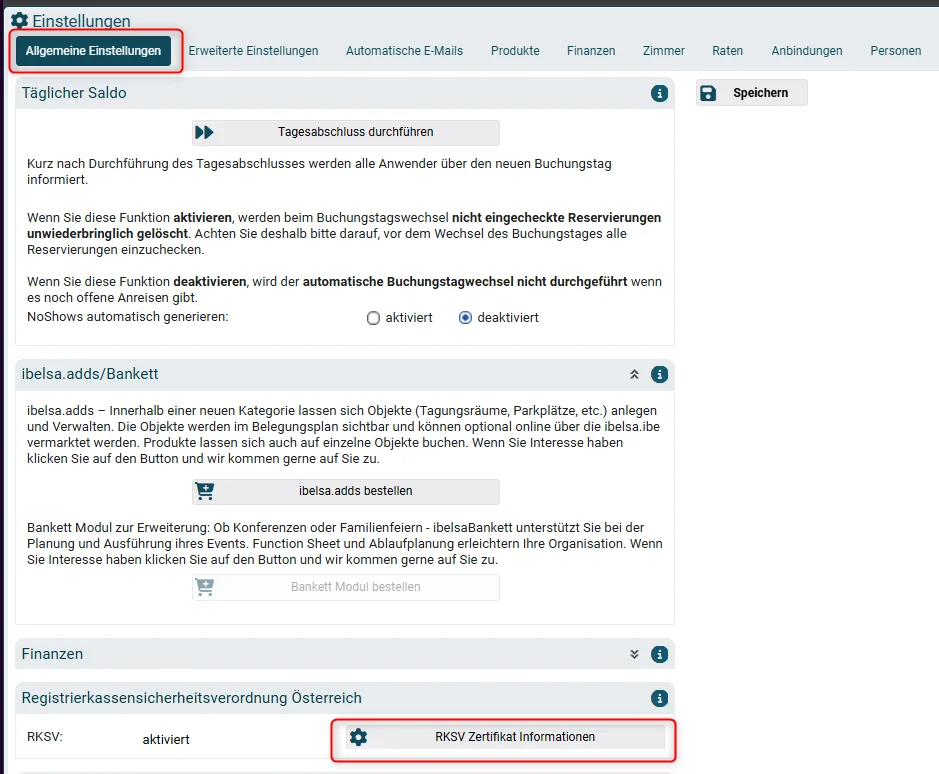The width and height of the screenshot is (939, 774).
Task: Select the 'deaktiviert' radio for NoShows
Action: pos(465,318)
